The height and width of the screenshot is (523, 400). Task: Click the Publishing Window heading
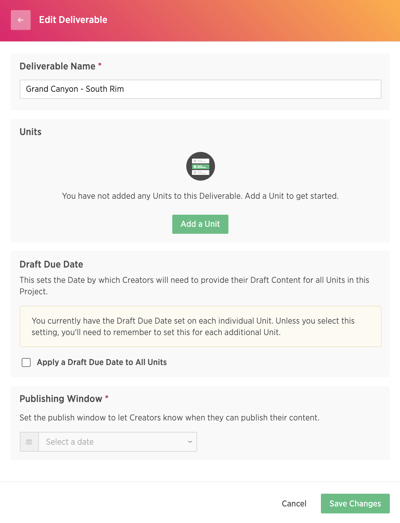[61, 399]
